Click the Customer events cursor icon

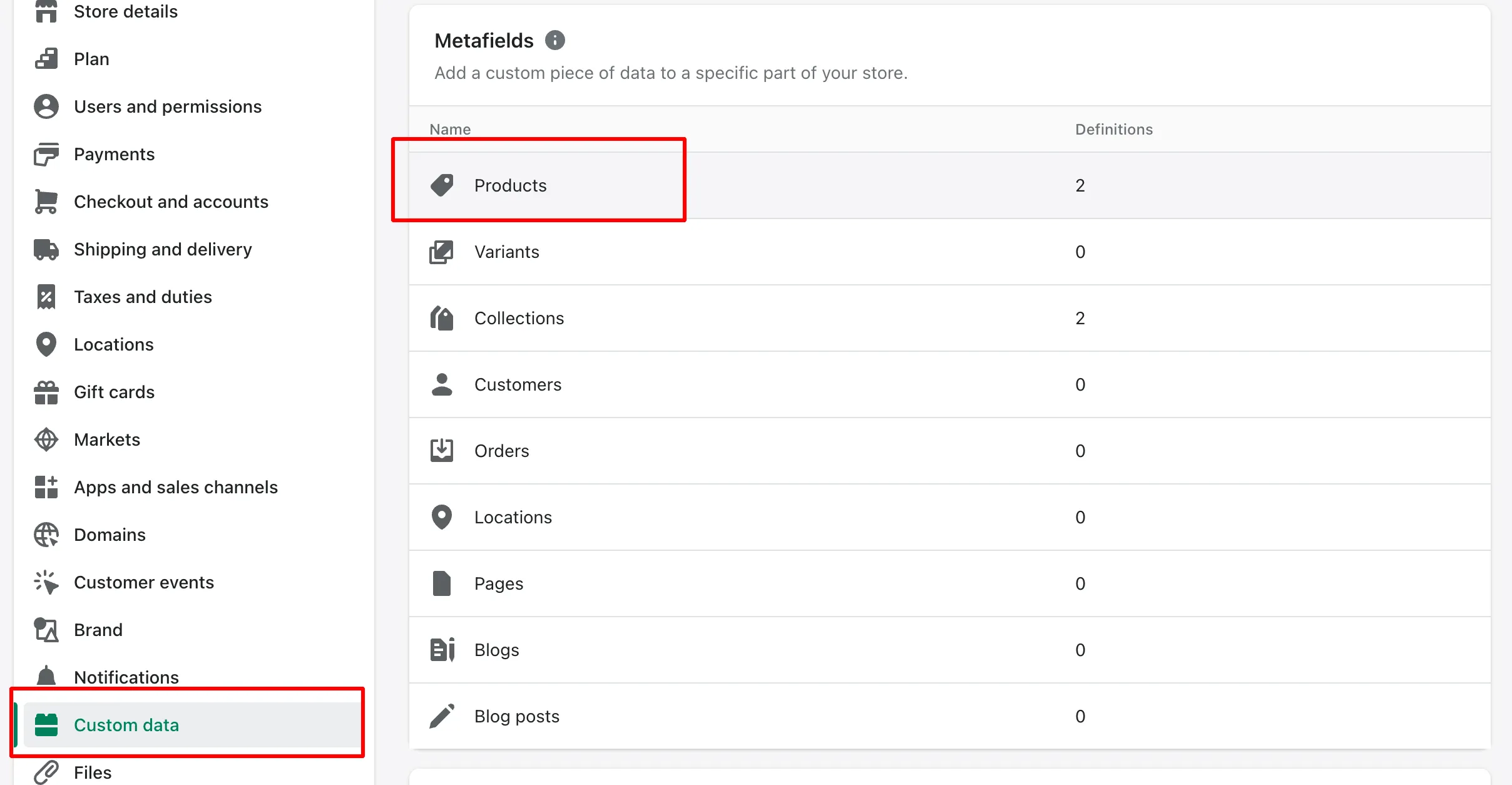coord(46,582)
